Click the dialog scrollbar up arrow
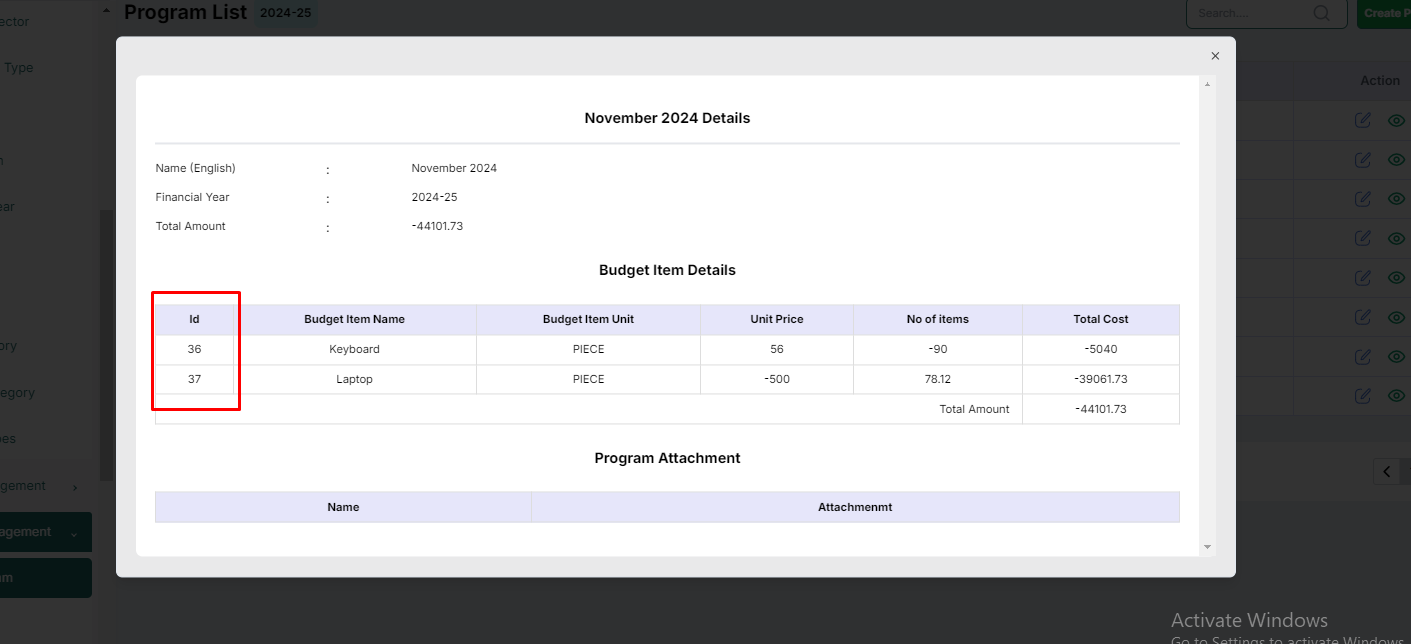The width and height of the screenshot is (1411, 644). [1207, 85]
